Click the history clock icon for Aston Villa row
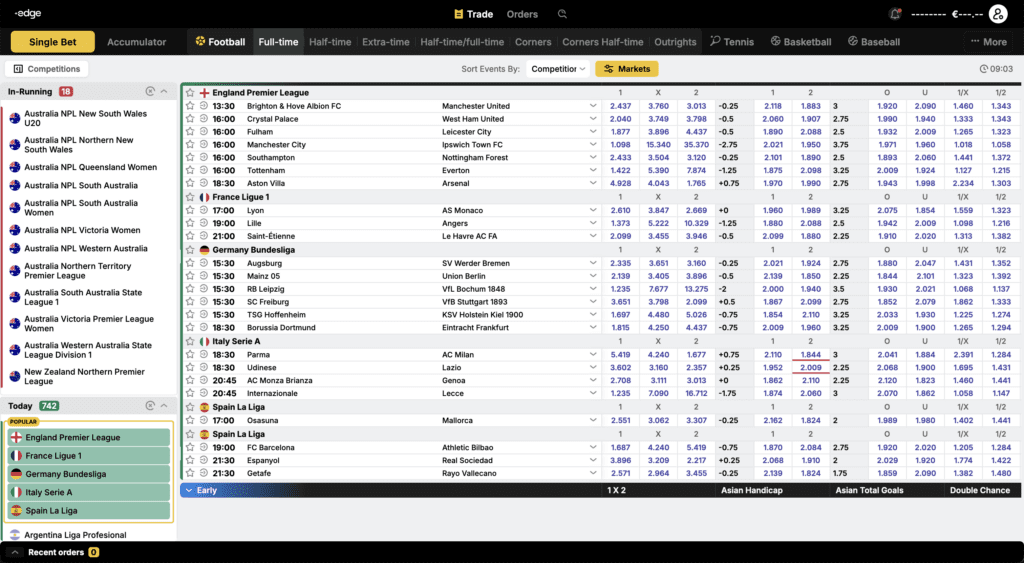The width and height of the screenshot is (1024, 563). [204, 184]
